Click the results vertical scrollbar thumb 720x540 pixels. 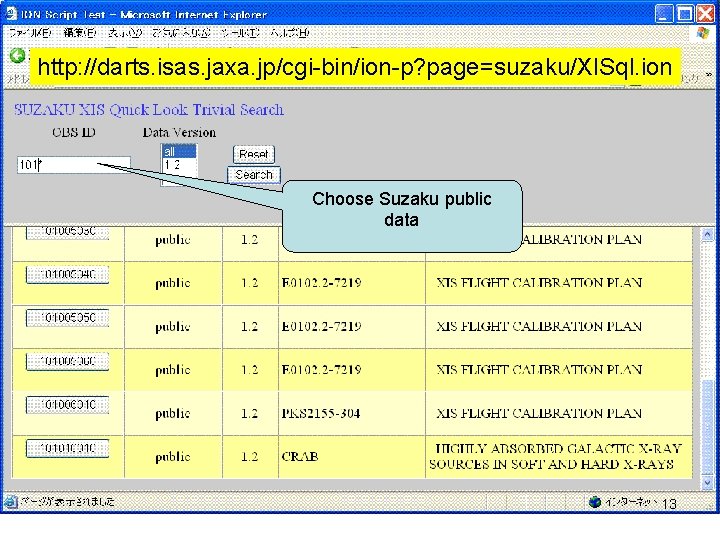tap(707, 427)
